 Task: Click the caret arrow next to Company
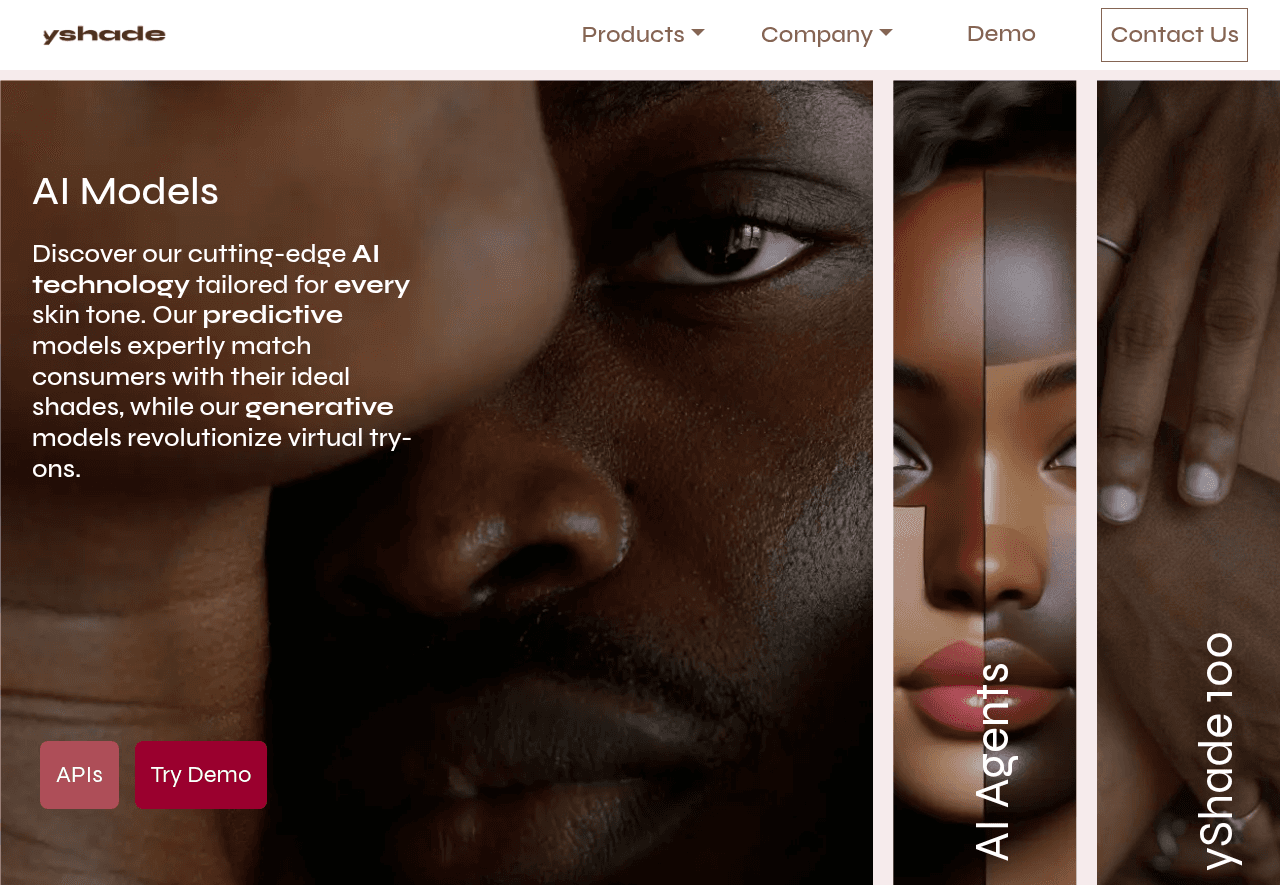pos(886,33)
